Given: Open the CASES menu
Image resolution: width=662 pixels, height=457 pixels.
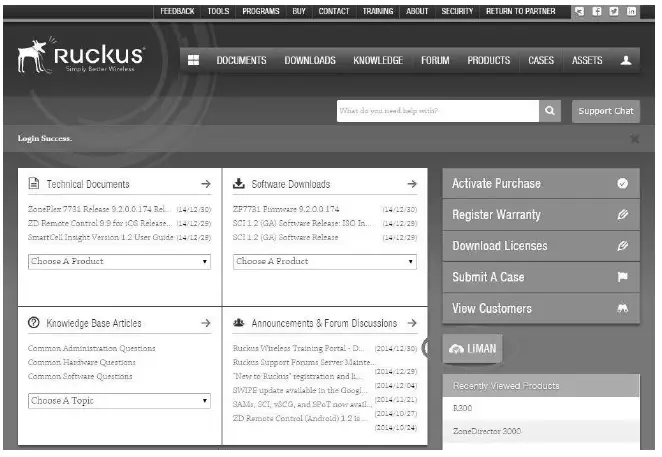Looking at the screenshot, I should [541, 60].
